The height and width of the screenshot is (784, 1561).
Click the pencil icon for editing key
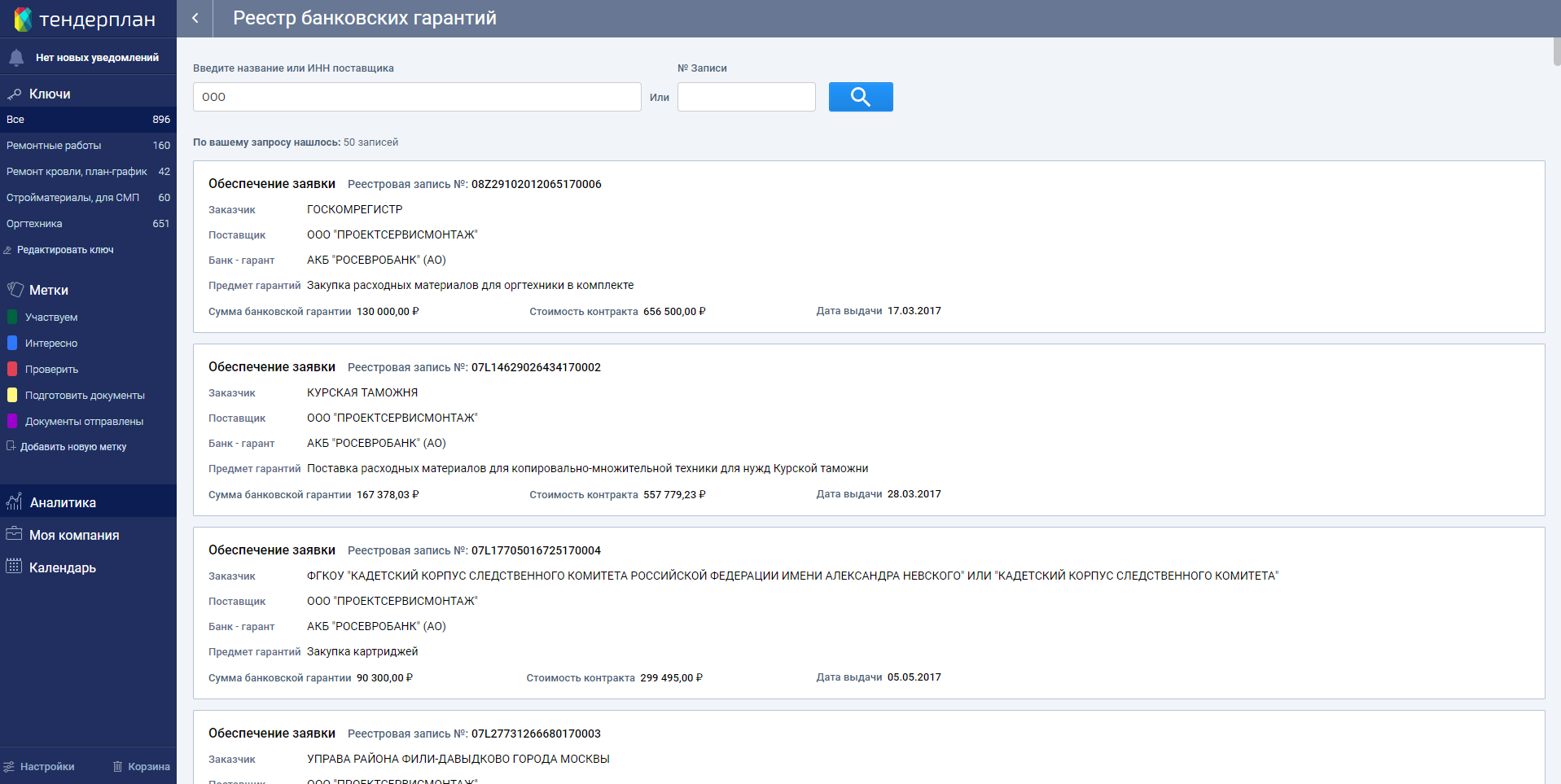(x=8, y=250)
